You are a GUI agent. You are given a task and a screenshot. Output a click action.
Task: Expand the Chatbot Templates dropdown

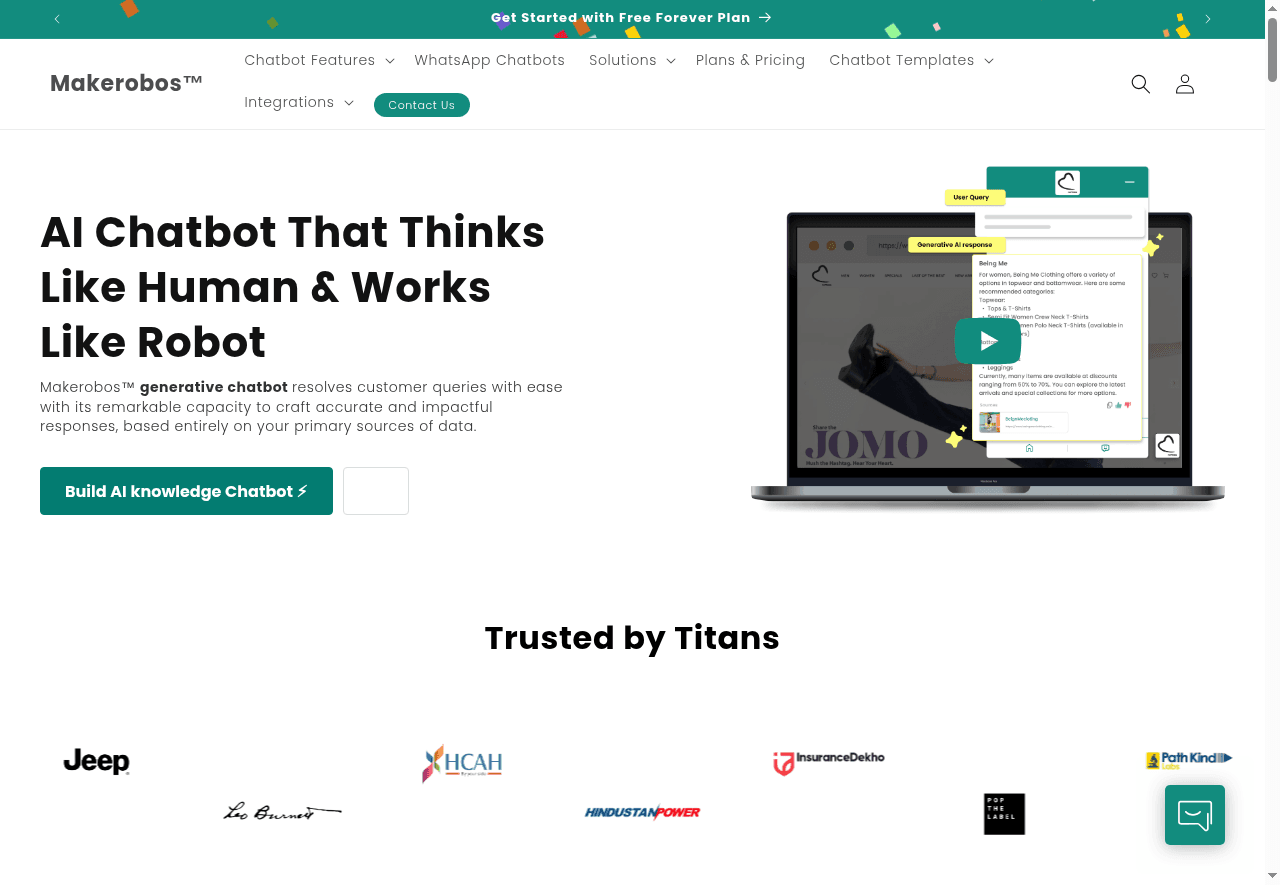910,60
